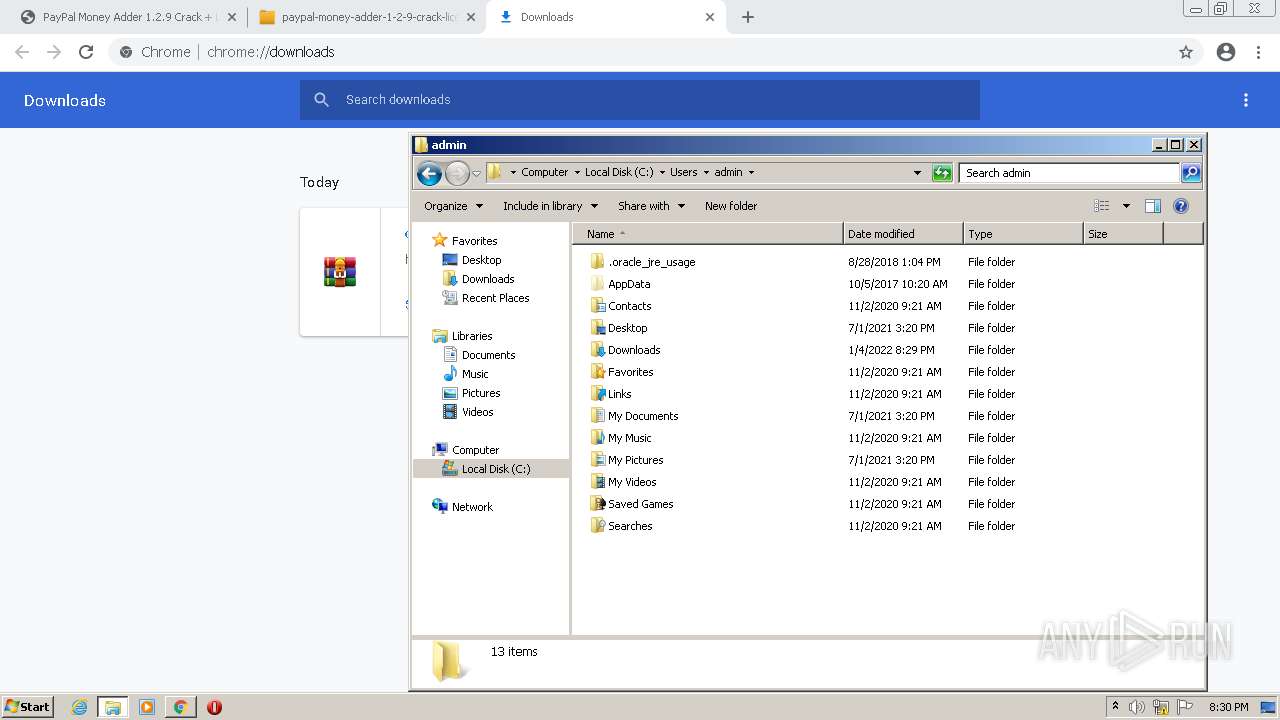The width and height of the screenshot is (1280, 720).
Task: Select the Saved Games folder
Action: (640, 504)
